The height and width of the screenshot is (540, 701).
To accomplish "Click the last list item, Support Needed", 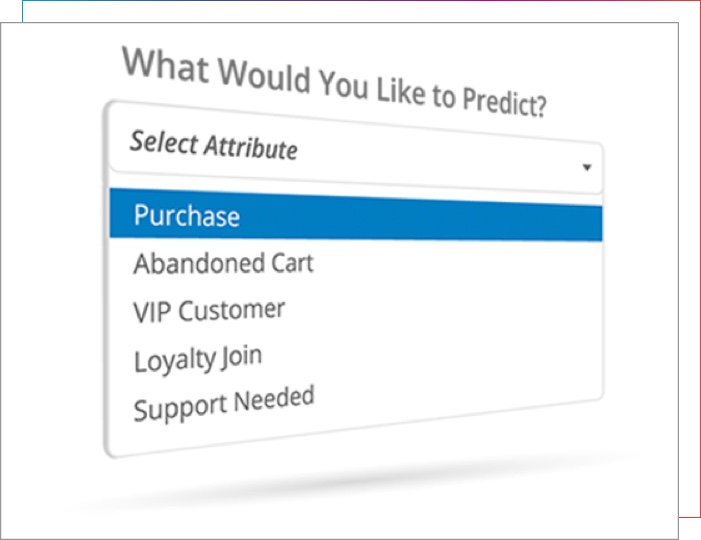I will (224, 402).
